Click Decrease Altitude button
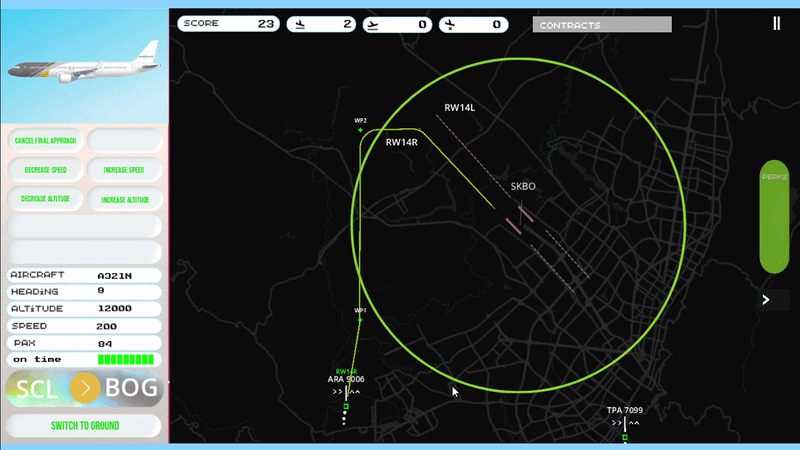This screenshot has height=450, width=800. [45, 199]
